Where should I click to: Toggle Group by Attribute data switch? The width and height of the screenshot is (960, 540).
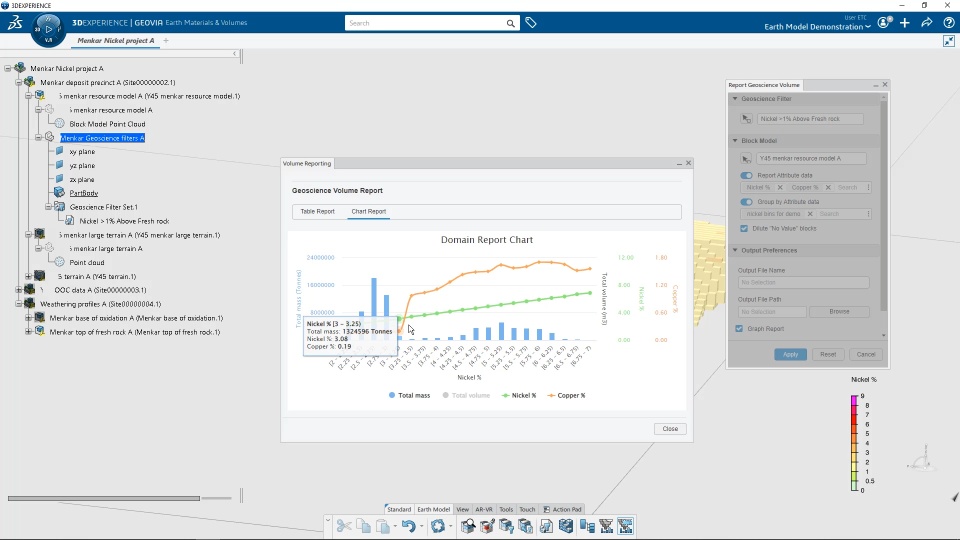pyautogui.click(x=746, y=201)
